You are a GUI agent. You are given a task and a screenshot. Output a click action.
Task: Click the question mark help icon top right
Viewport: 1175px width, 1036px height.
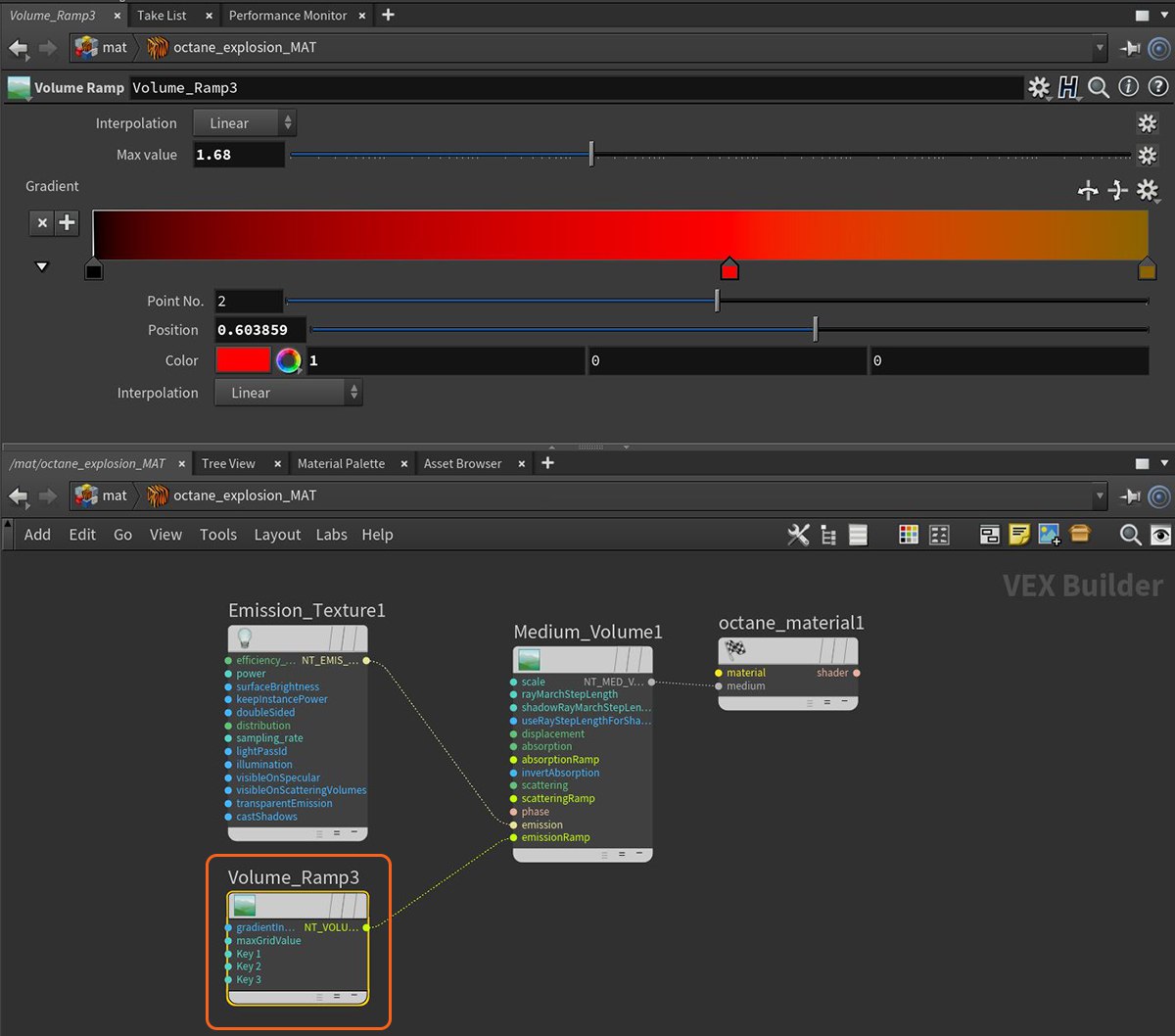pyautogui.click(x=1158, y=87)
